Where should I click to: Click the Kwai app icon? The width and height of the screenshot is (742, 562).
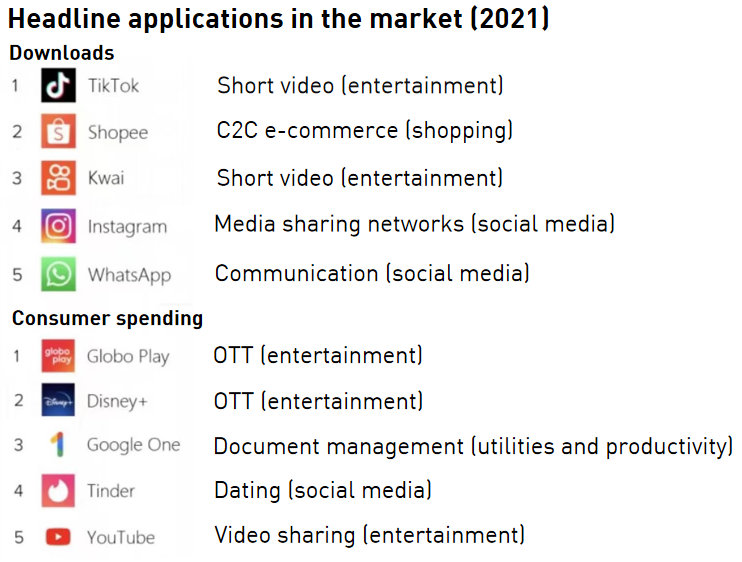tap(58, 178)
